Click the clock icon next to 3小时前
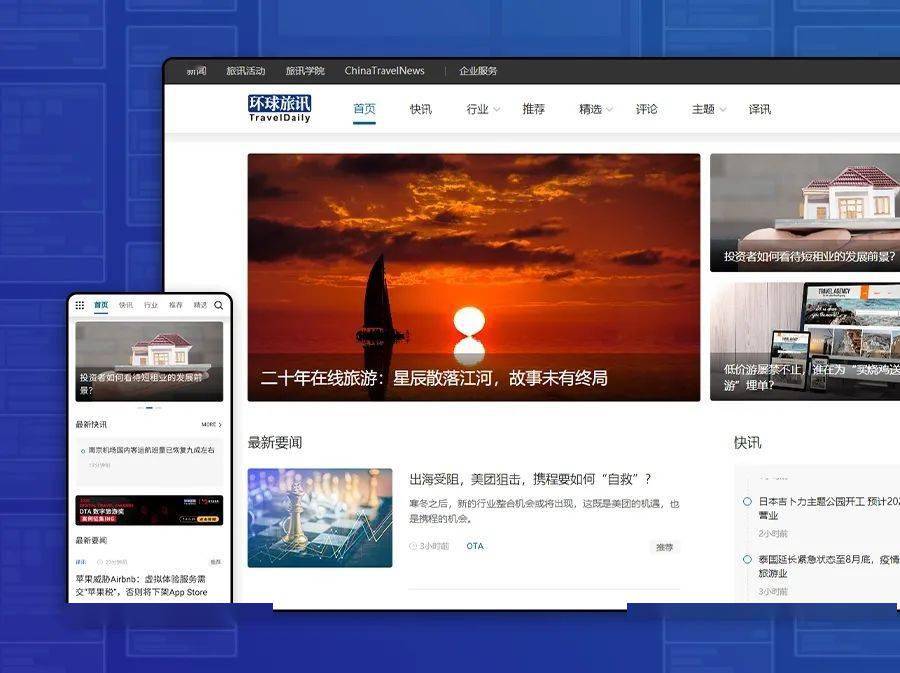900x673 pixels. point(413,547)
